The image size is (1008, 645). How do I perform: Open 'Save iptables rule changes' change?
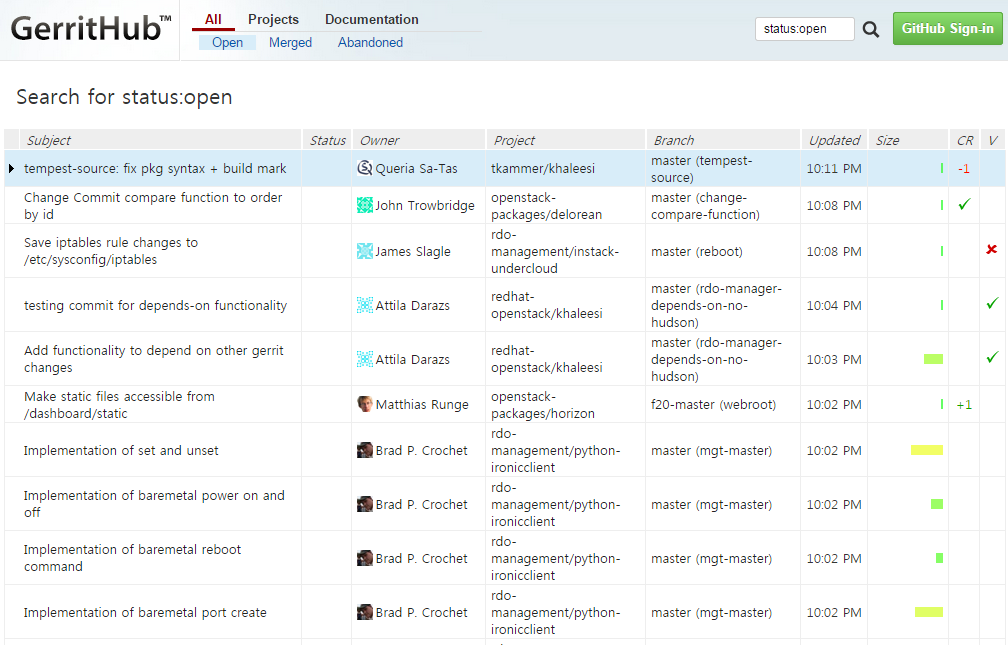tap(111, 251)
